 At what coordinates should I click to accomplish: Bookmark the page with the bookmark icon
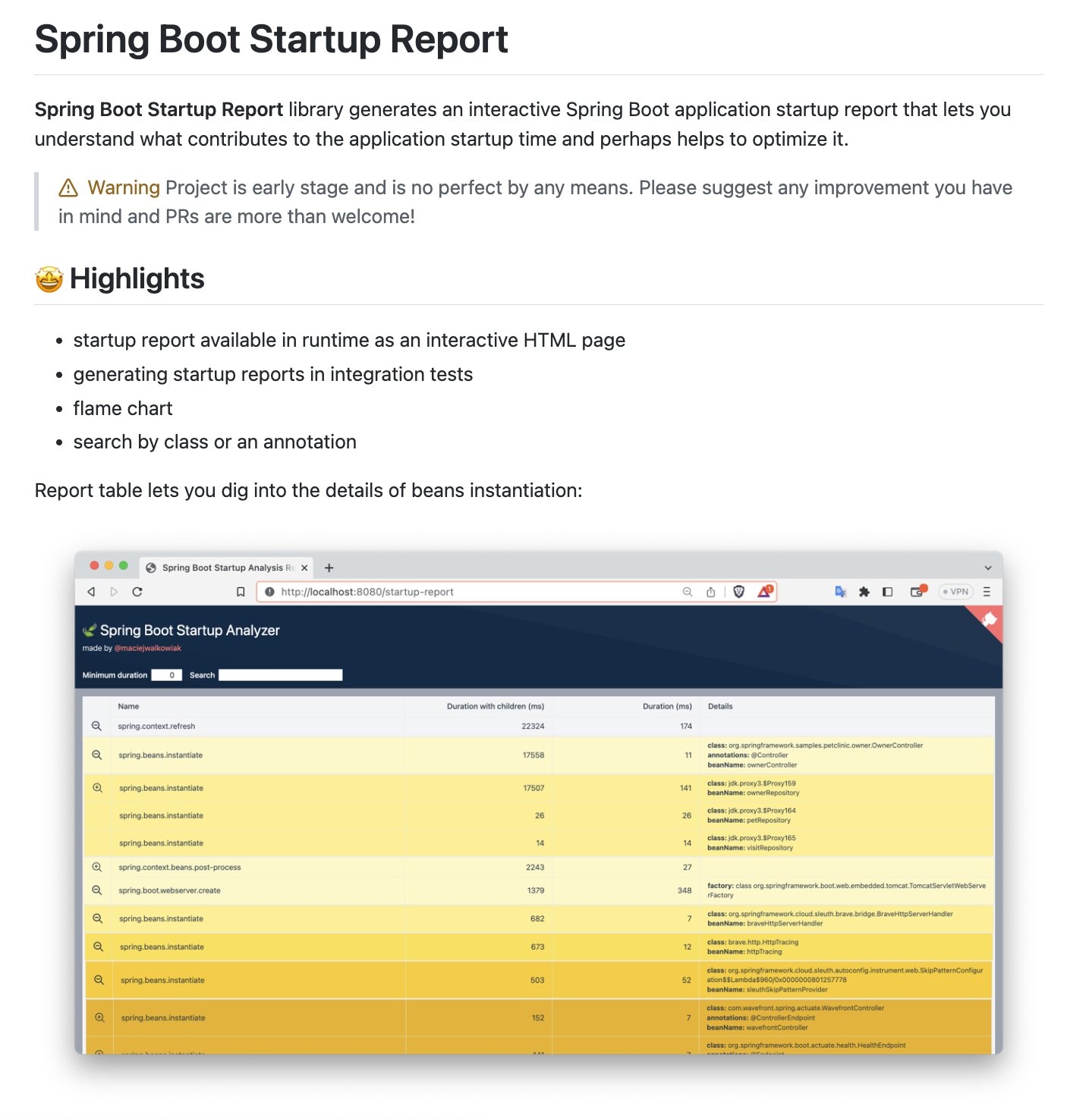point(241,592)
